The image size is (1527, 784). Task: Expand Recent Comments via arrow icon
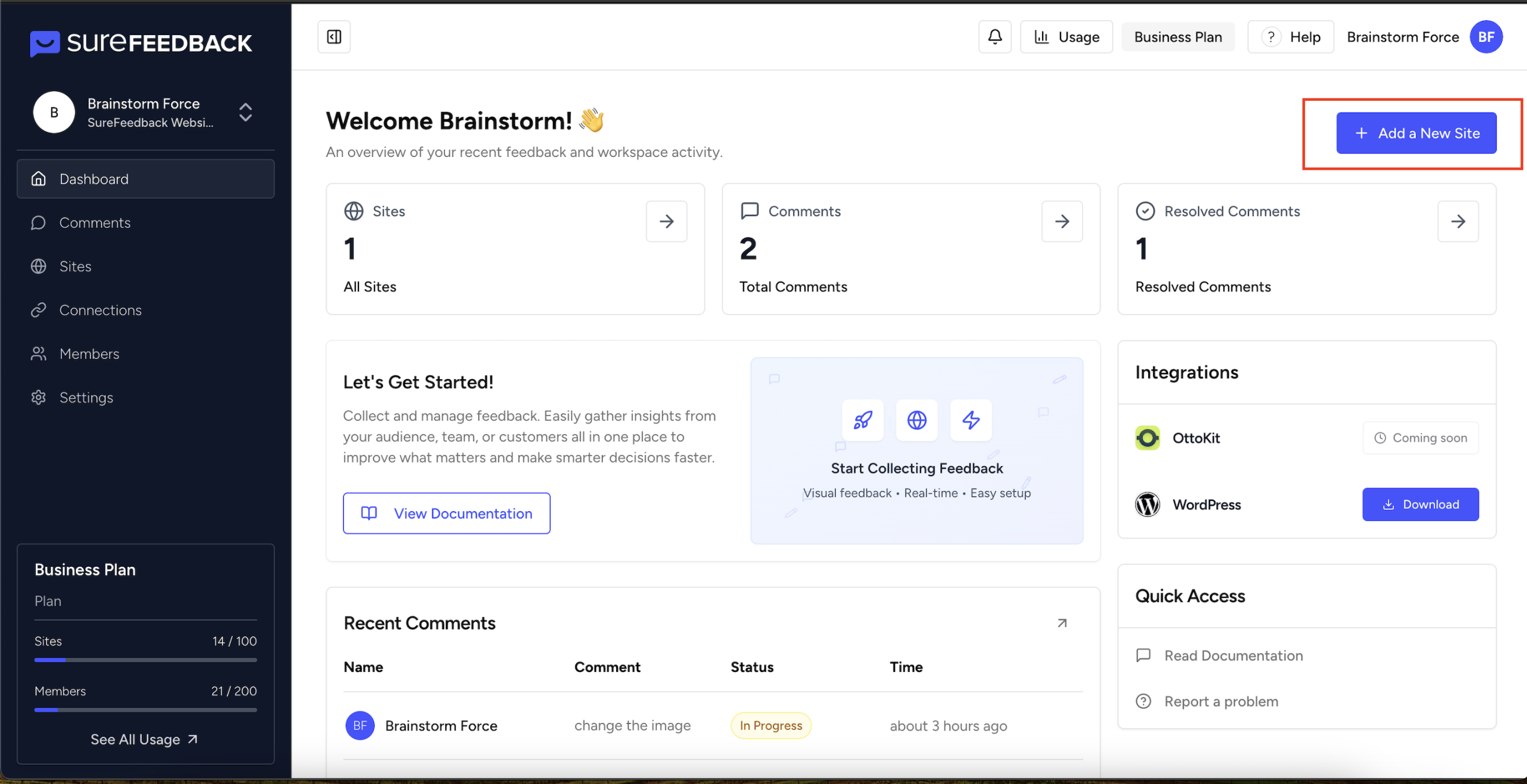tap(1062, 623)
